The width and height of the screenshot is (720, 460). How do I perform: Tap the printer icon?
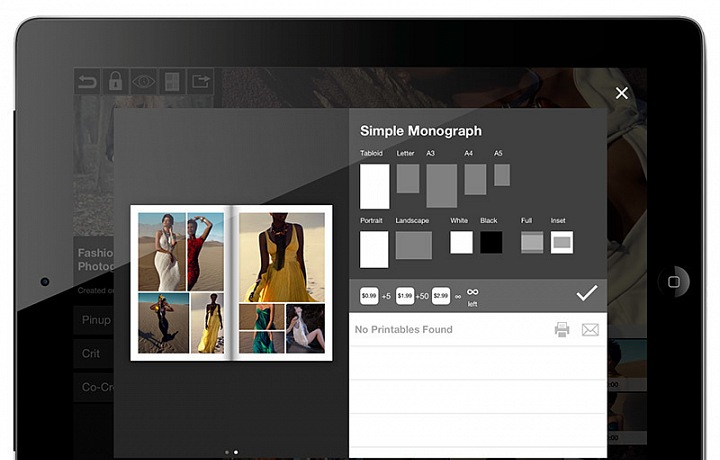[562, 330]
